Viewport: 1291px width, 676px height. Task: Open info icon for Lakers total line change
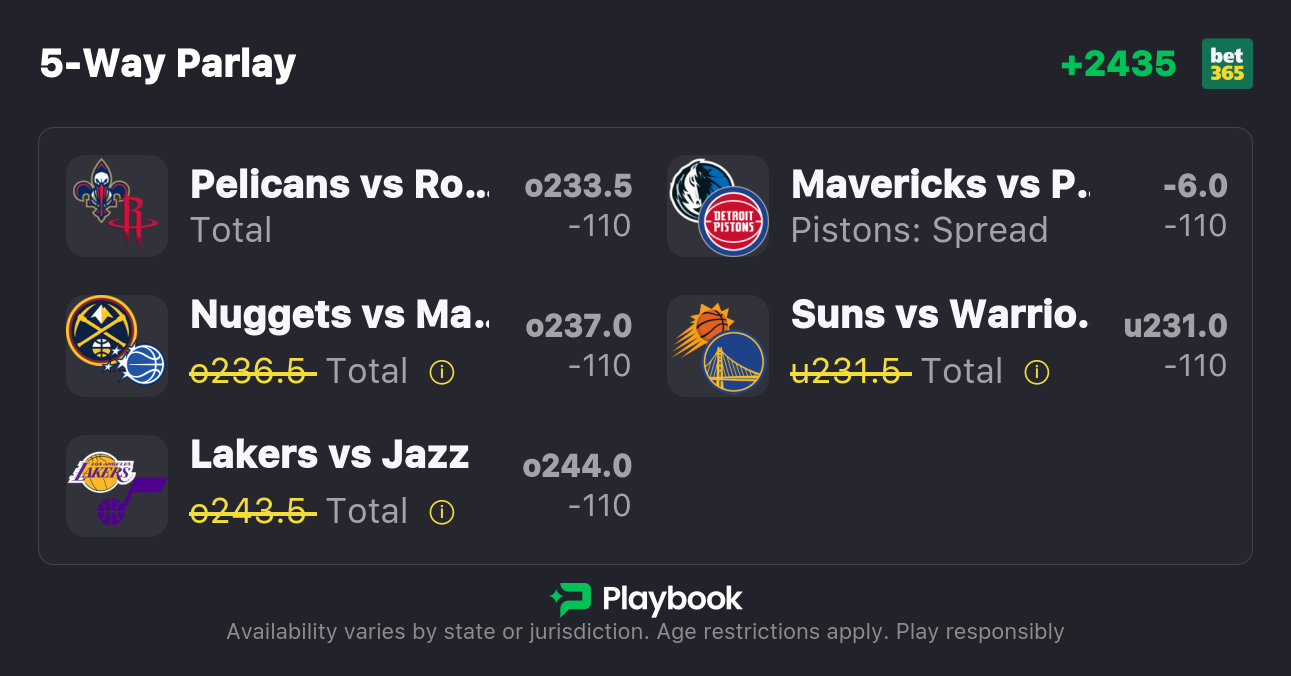pos(441,512)
